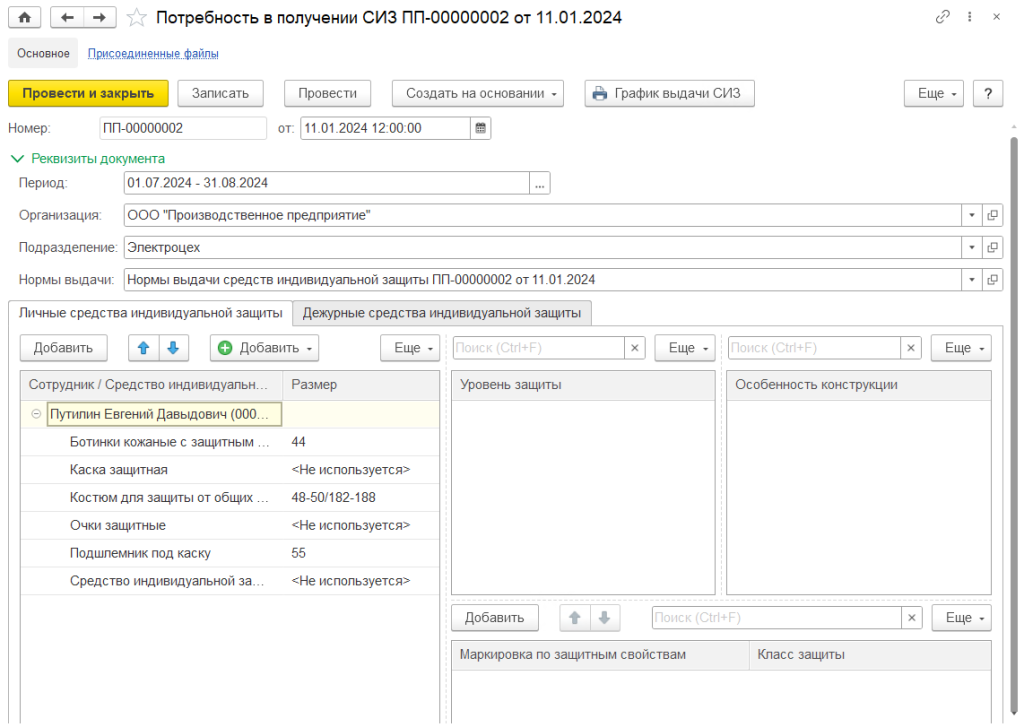Collapse Путилин Евгений Давыдович tree row

[36, 414]
